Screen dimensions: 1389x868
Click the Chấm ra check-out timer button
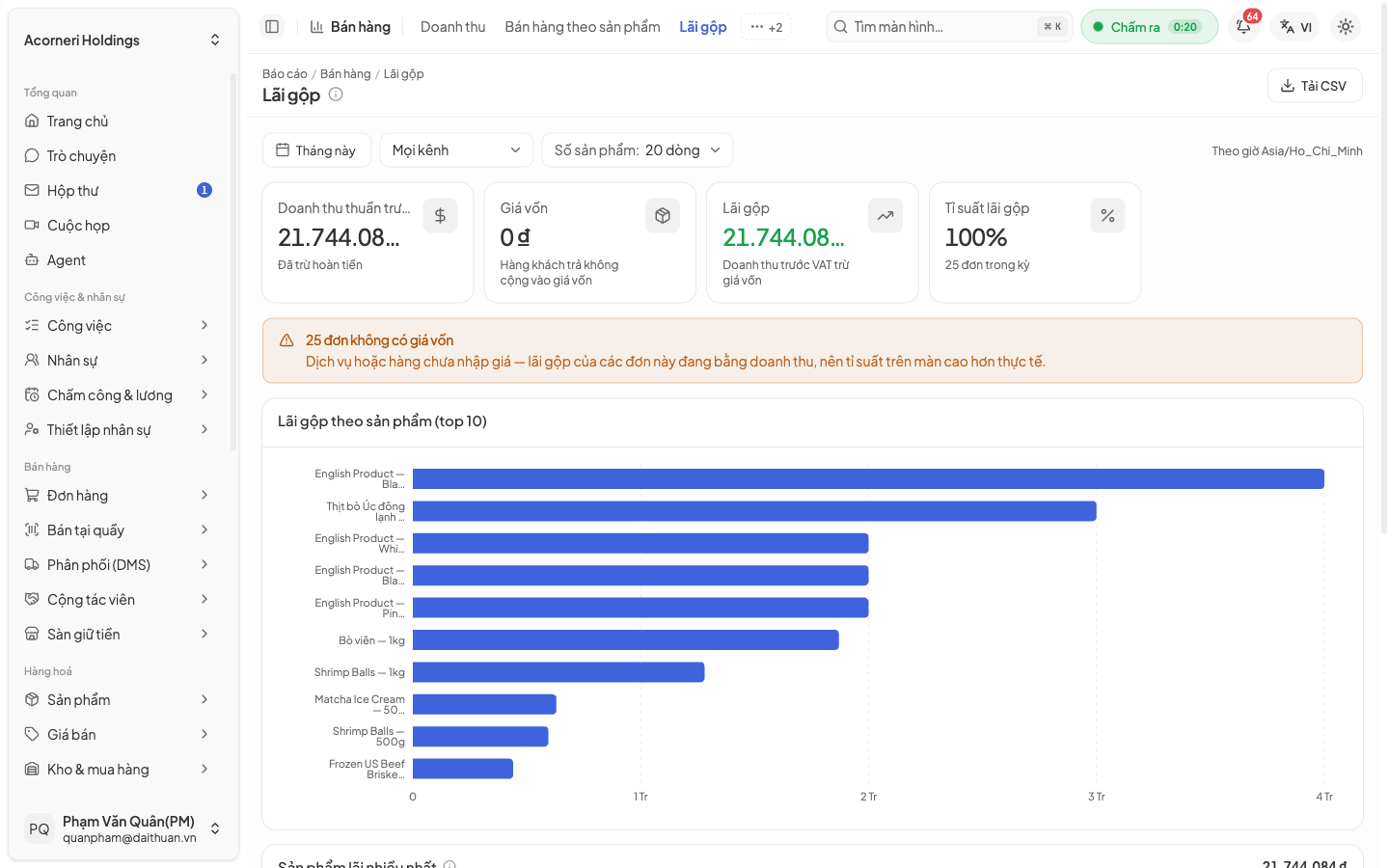click(x=1149, y=27)
